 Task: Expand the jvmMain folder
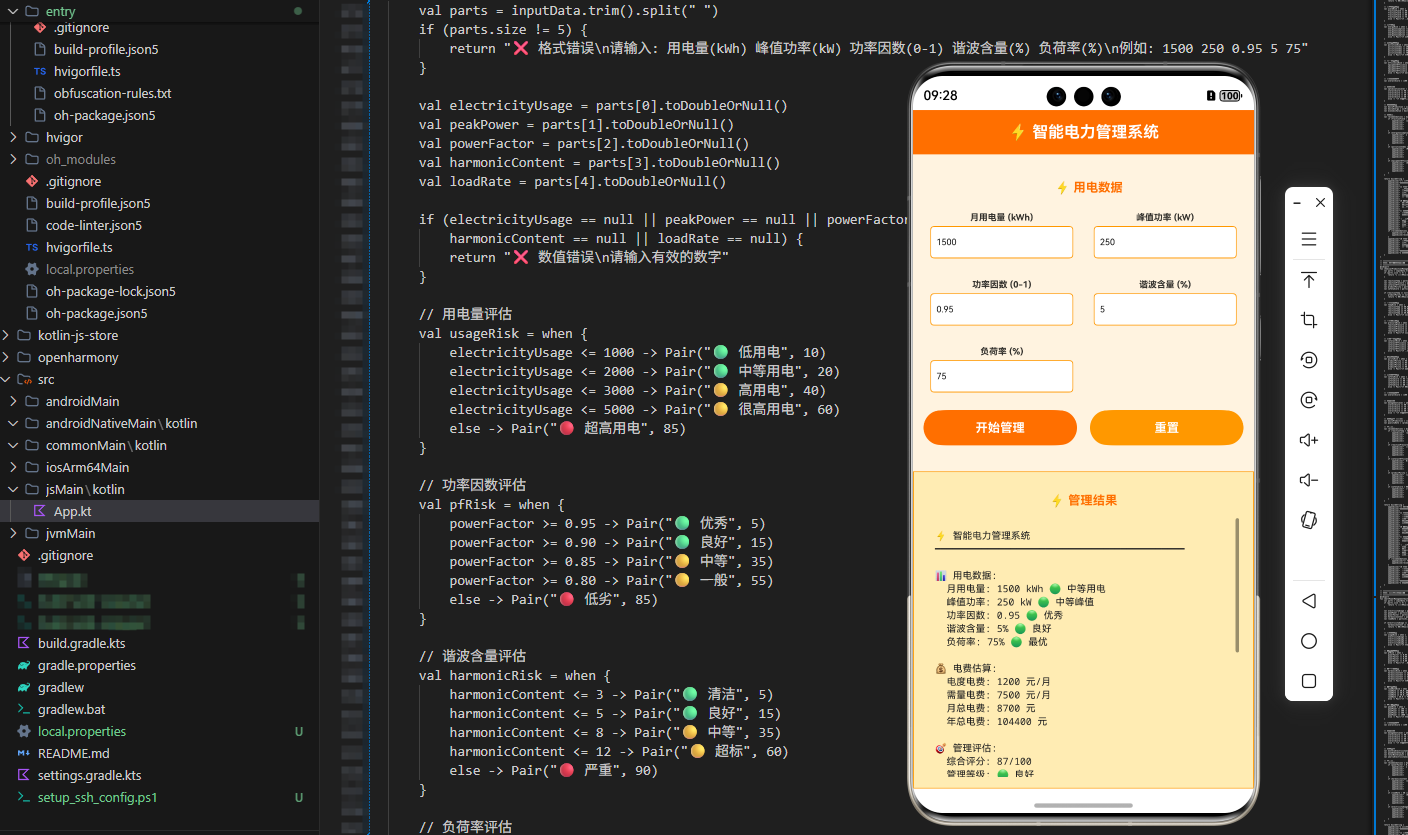pyautogui.click(x=12, y=533)
